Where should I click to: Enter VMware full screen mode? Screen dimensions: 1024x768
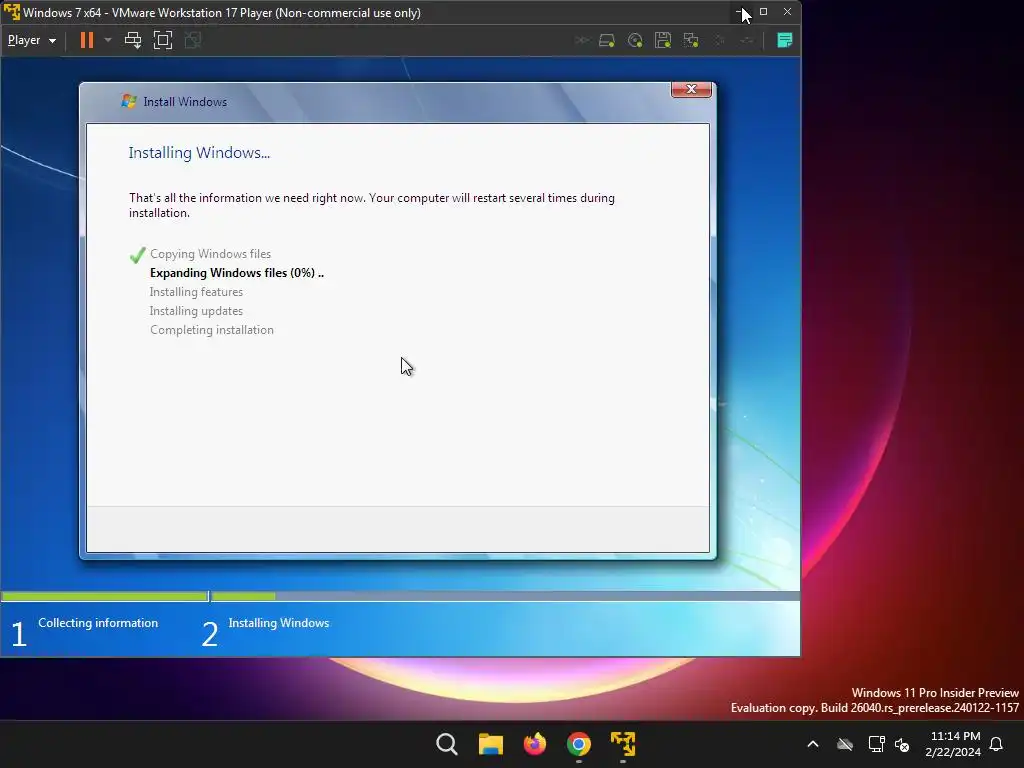tap(163, 40)
